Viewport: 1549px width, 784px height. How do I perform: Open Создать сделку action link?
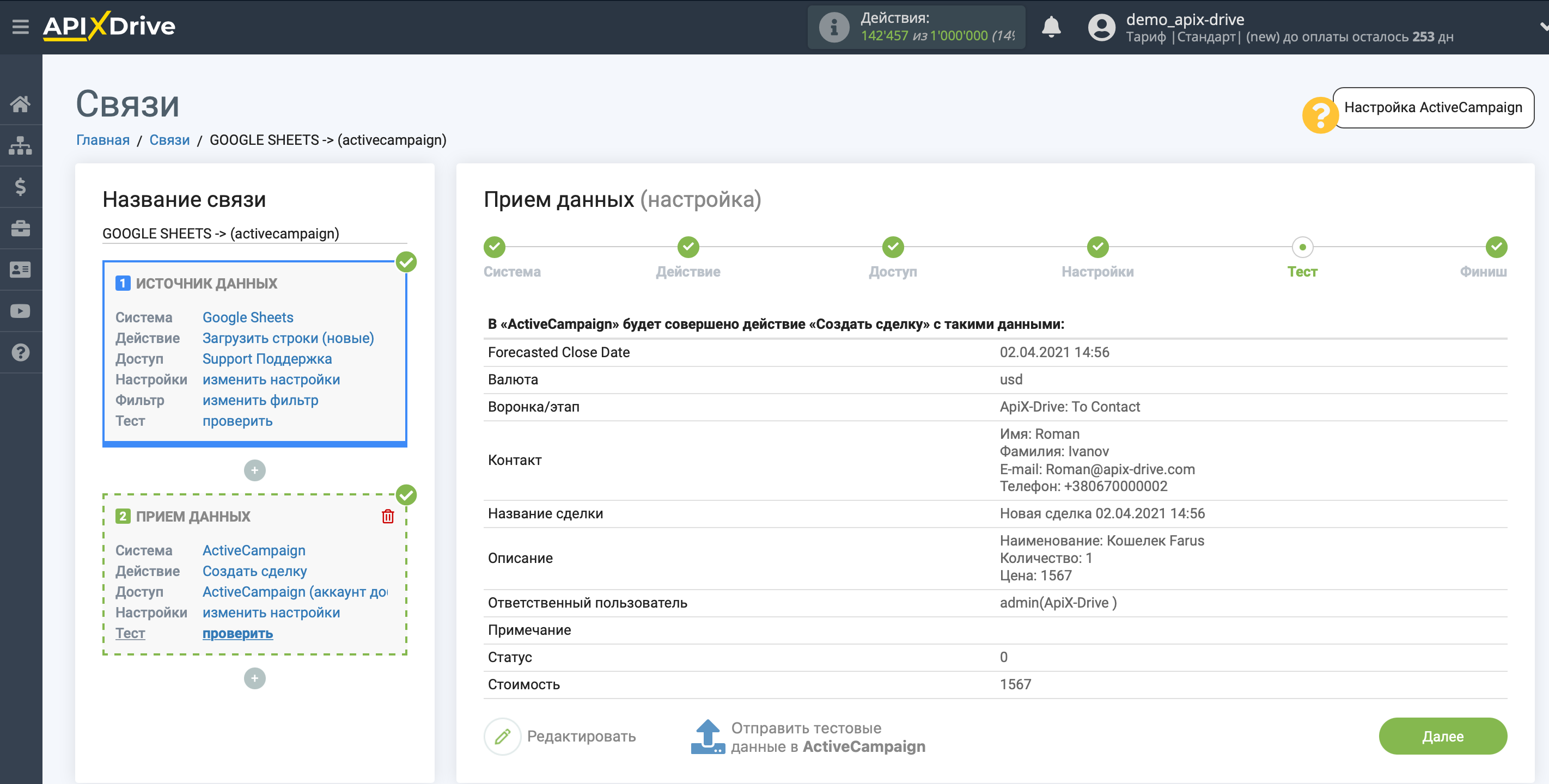coord(254,571)
